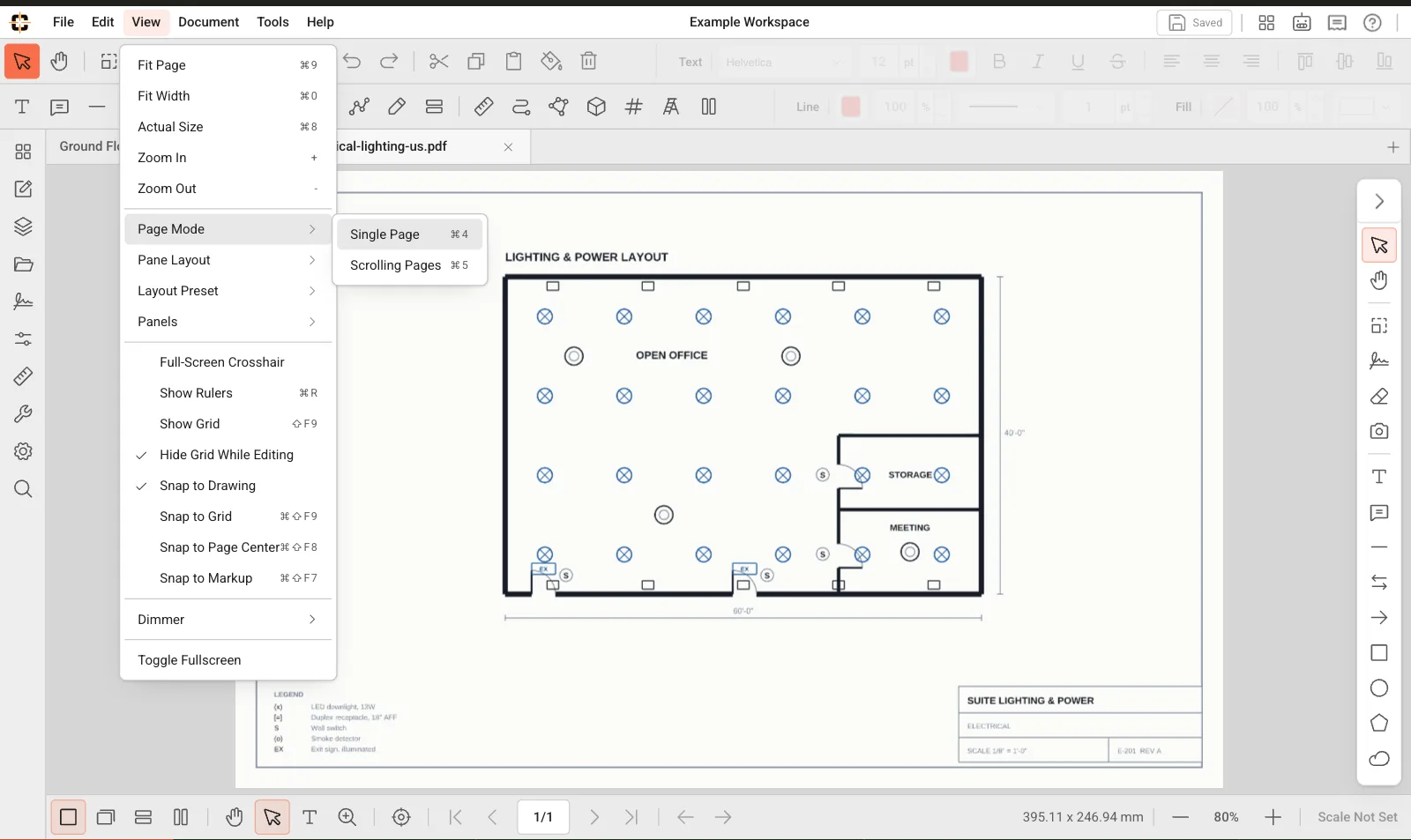Click the text color red swatch
Image resolution: width=1411 pixels, height=840 pixels.
[959, 62]
